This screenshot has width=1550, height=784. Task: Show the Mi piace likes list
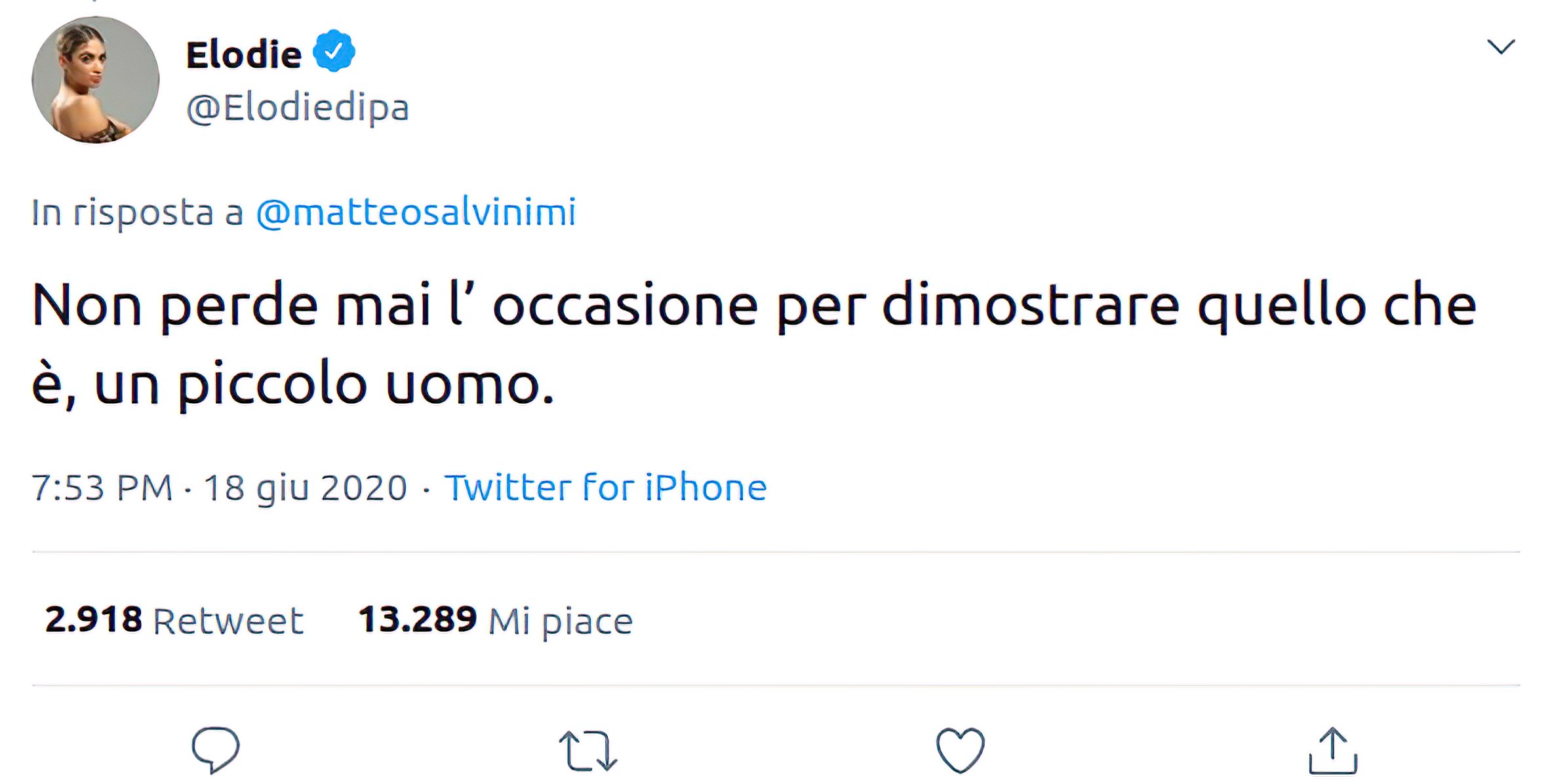pyautogui.click(x=561, y=621)
